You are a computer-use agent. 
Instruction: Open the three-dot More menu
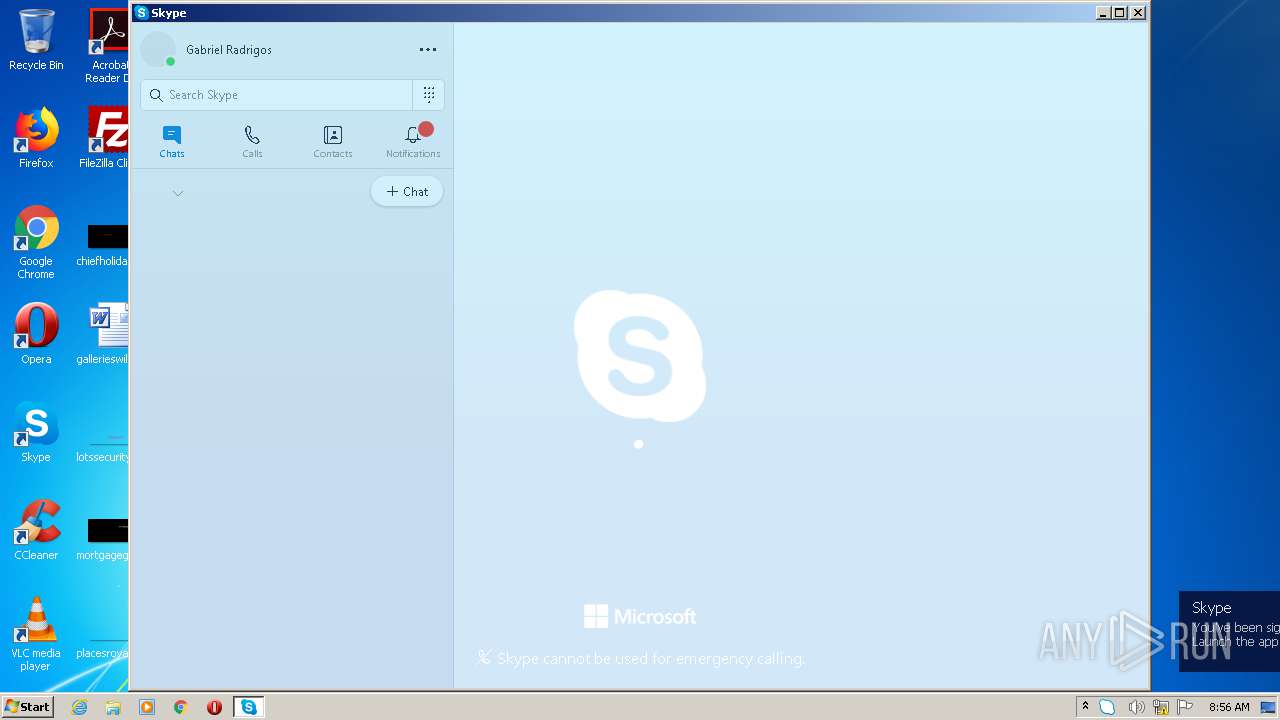click(x=428, y=49)
